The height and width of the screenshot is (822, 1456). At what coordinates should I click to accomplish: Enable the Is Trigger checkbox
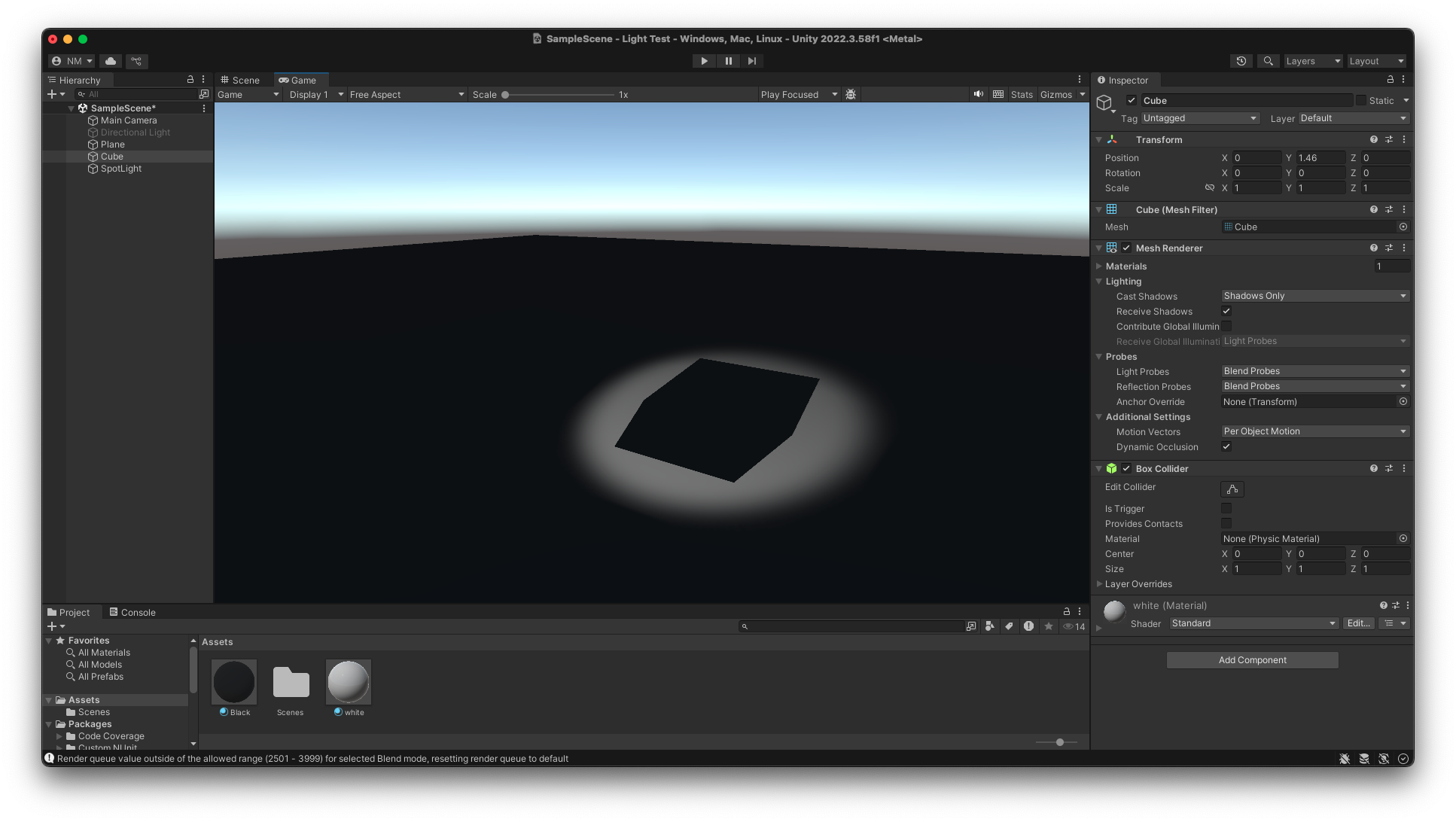point(1226,508)
